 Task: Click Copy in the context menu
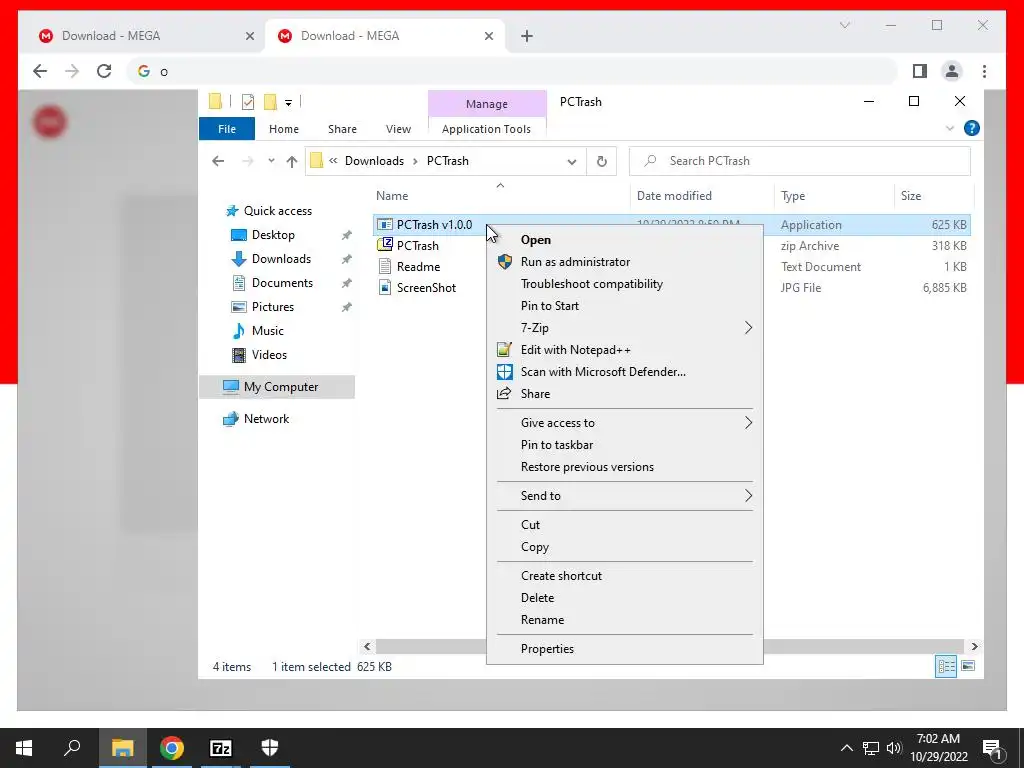[624, 547]
